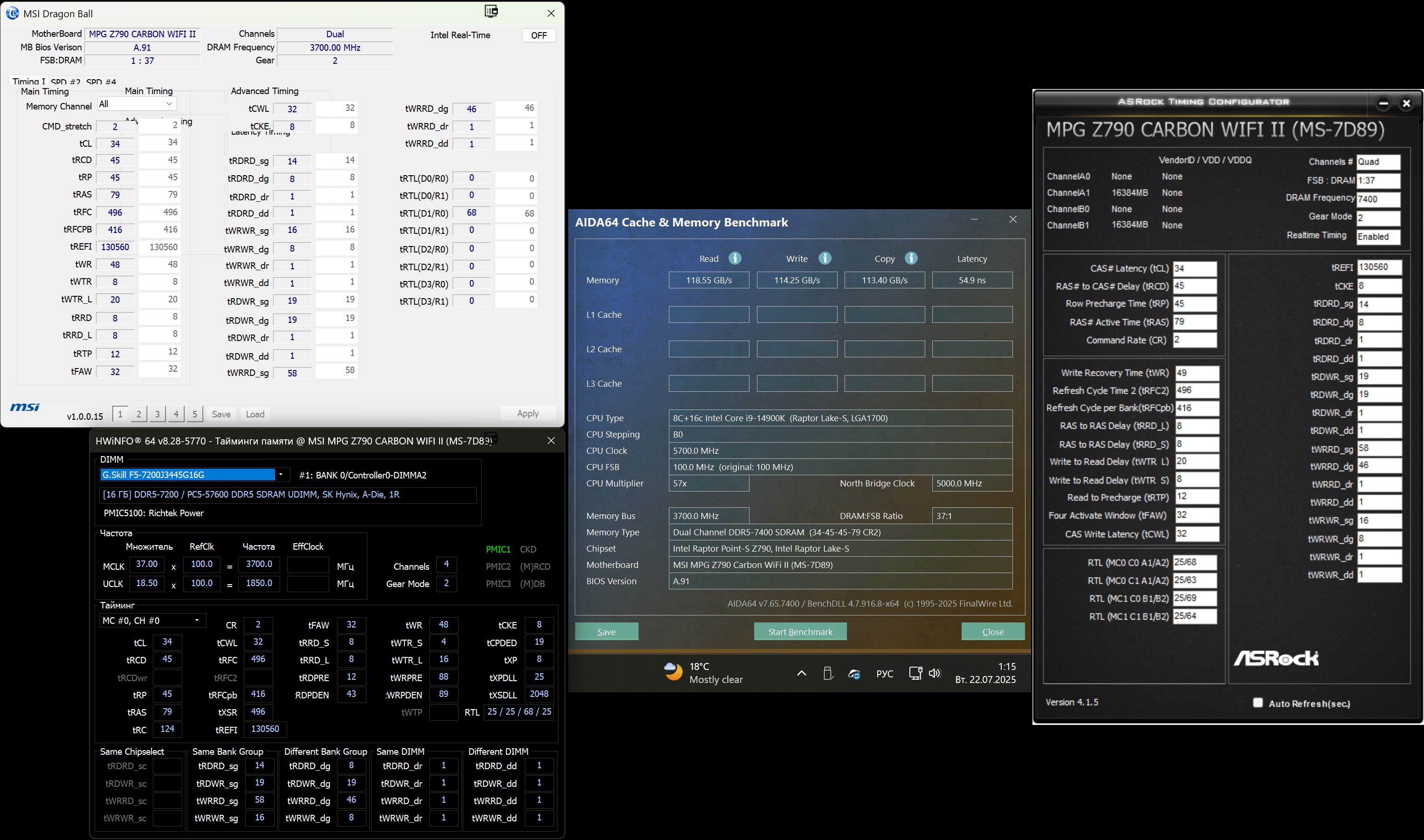Toggle the Intel Real-Time OFF switch

coord(538,35)
